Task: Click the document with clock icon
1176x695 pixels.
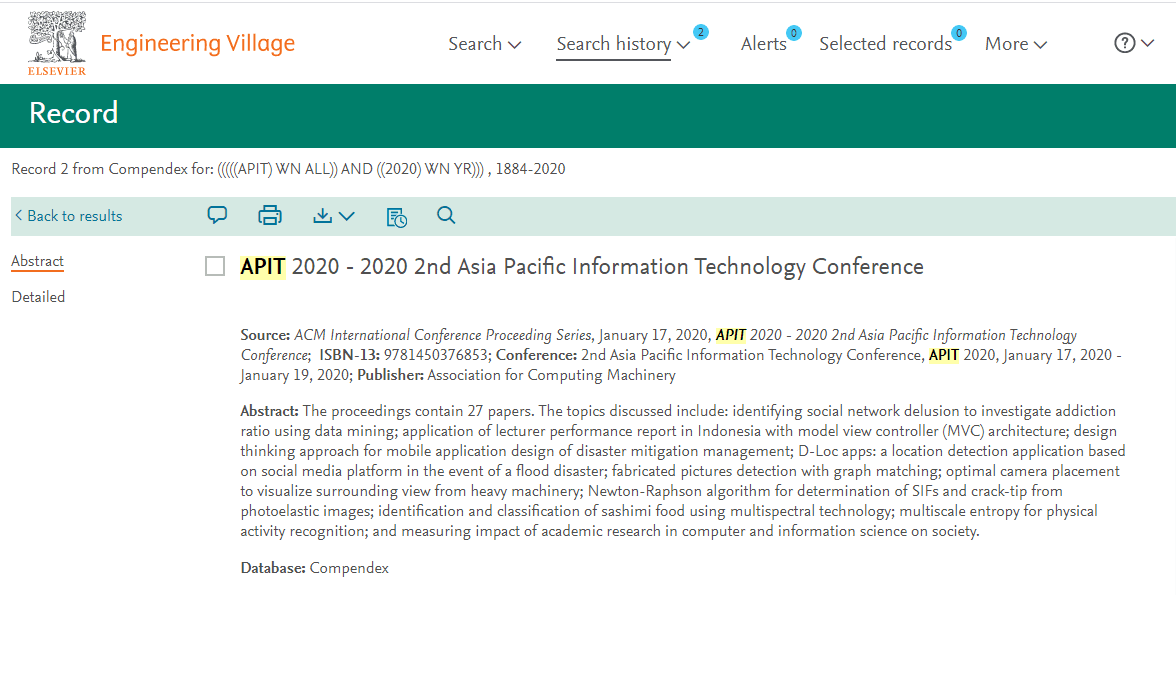Action: tap(396, 216)
